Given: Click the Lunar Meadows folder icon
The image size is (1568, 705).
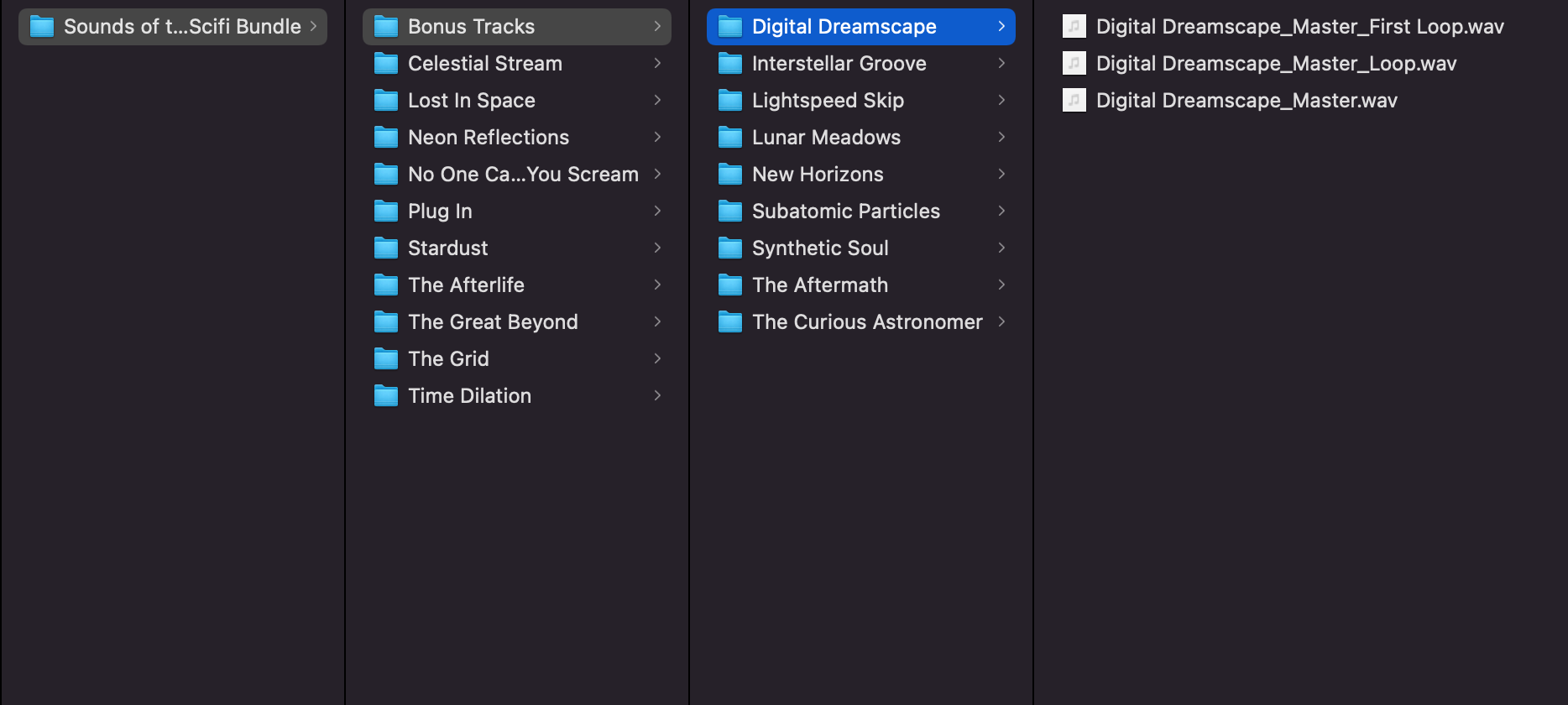Looking at the screenshot, I should 730,138.
